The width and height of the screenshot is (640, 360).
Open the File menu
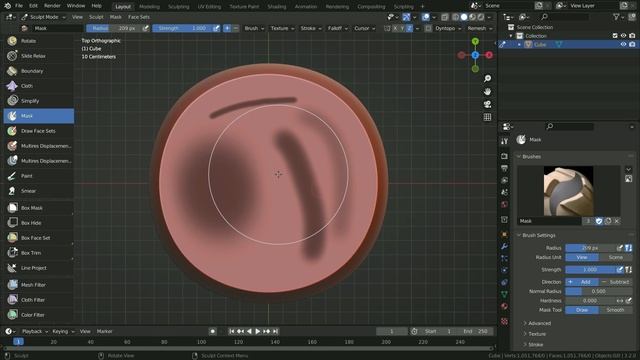point(19,6)
